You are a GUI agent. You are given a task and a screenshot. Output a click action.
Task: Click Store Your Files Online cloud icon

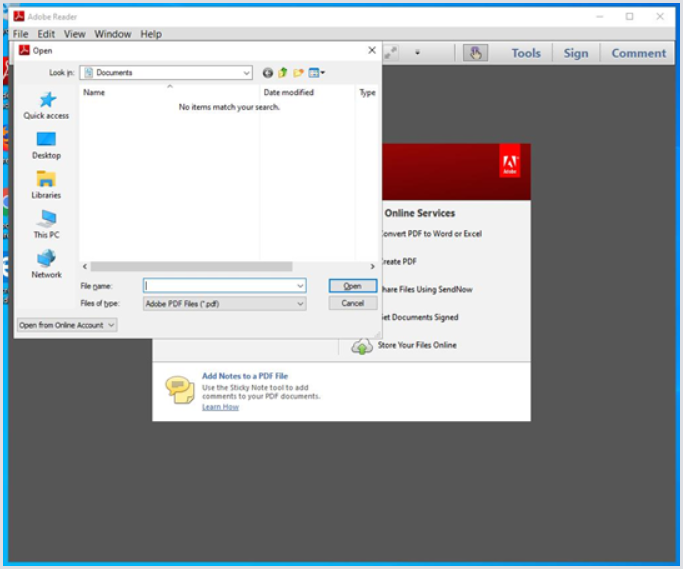point(362,346)
